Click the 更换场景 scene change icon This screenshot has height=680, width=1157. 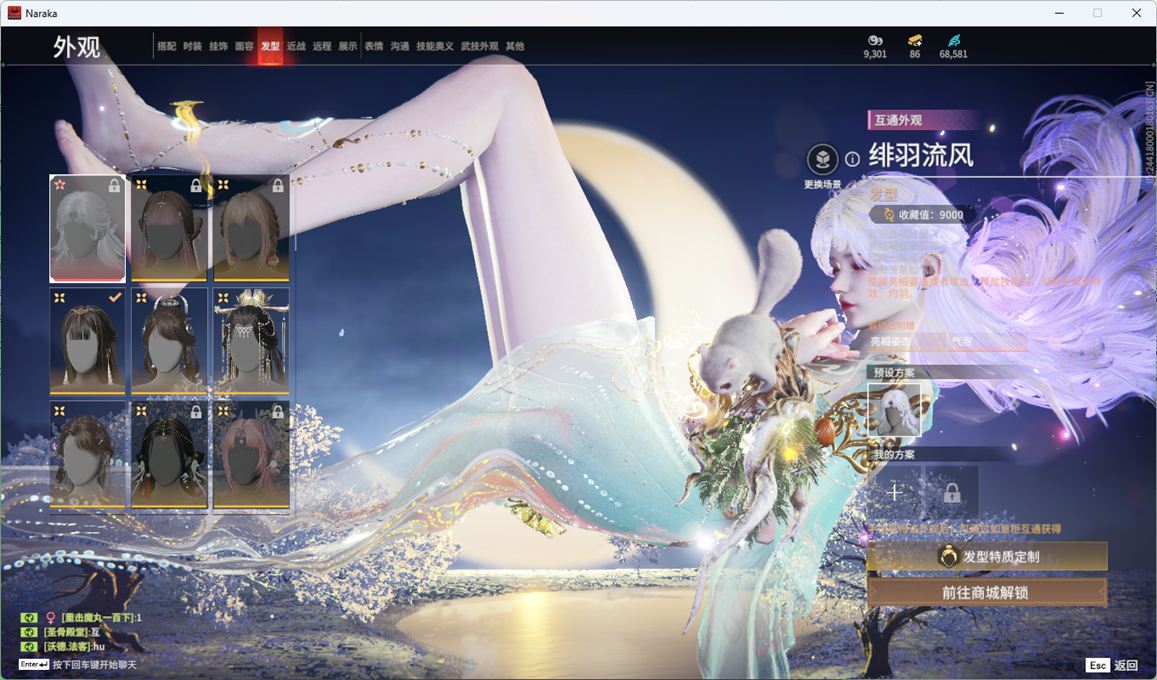822,159
